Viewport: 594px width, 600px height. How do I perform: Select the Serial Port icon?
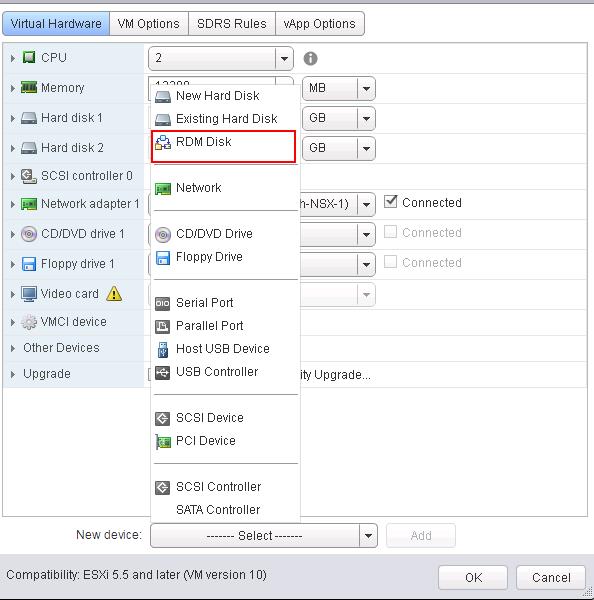tap(162, 303)
